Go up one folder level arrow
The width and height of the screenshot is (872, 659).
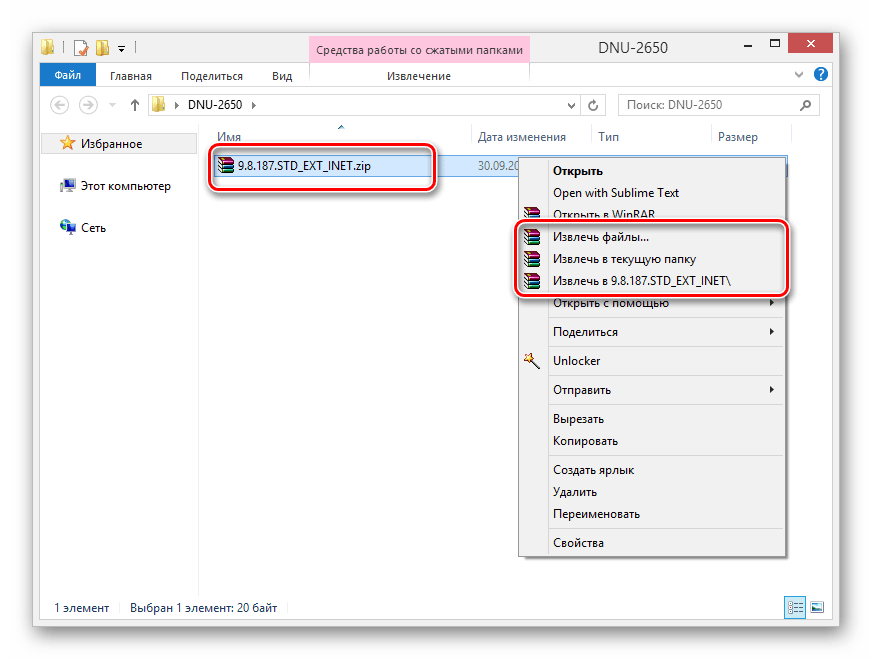click(x=135, y=105)
